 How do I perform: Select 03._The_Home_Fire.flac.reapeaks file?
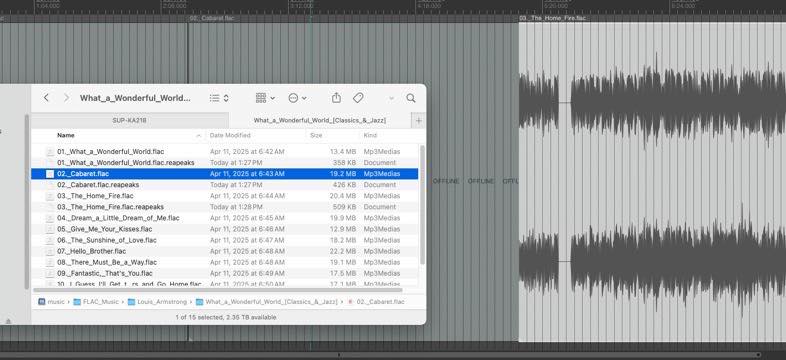pyautogui.click(x=225, y=207)
